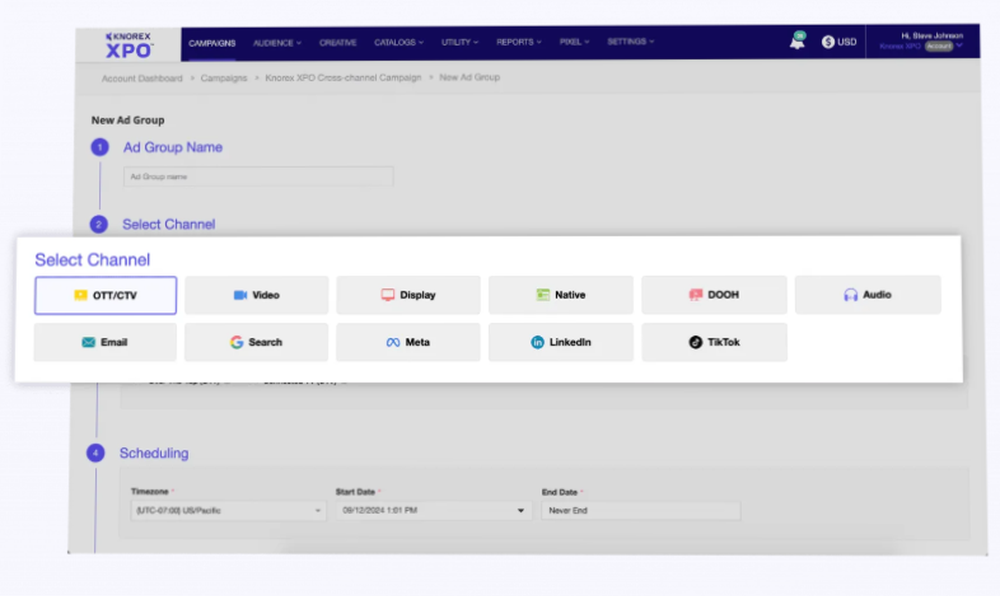Viewport: 1000px width, 596px height.
Task: Select the Email channel
Action: click(x=105, y=342)
